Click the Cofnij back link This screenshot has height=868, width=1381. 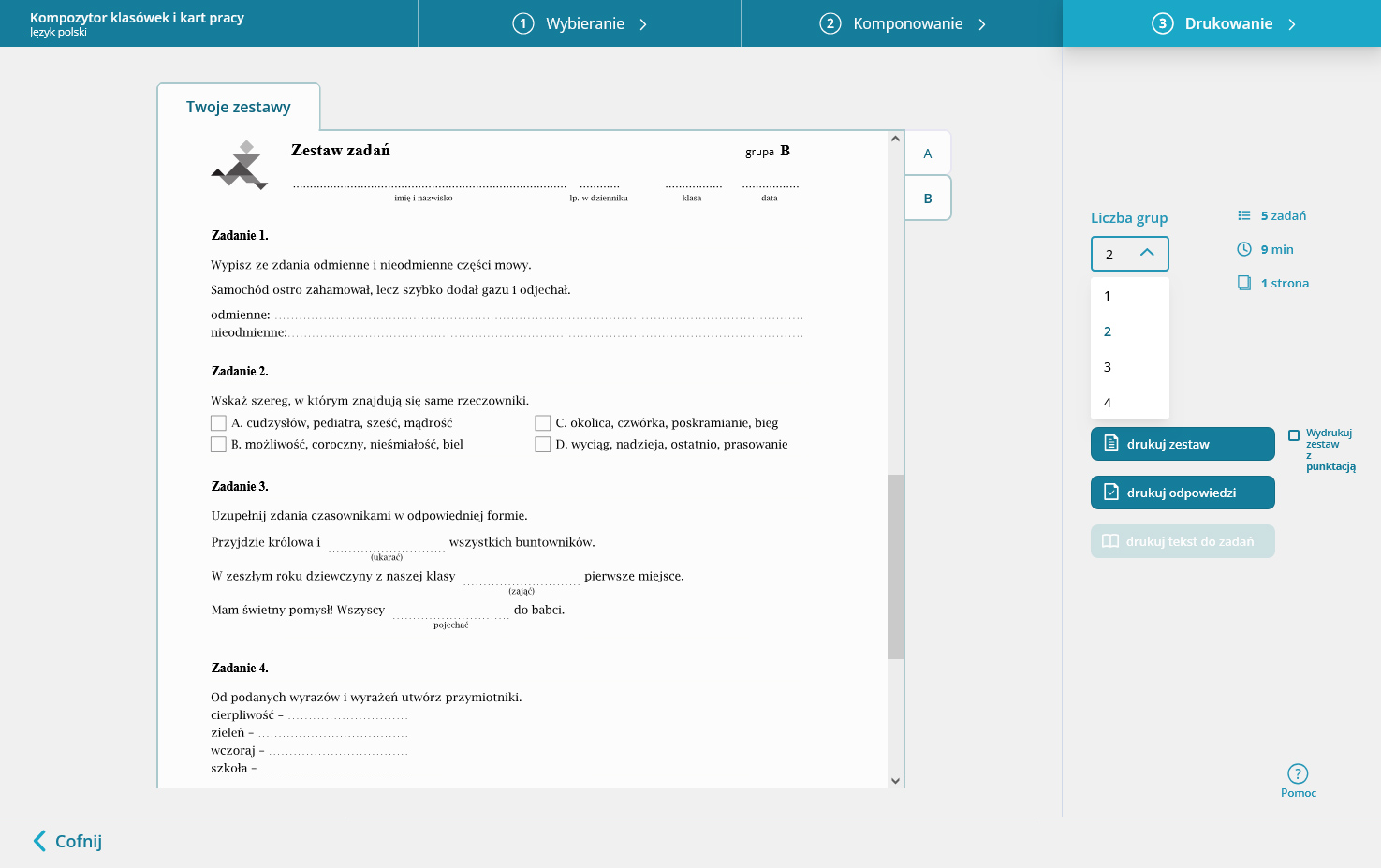pyautogui.click(x=67, y=841)
